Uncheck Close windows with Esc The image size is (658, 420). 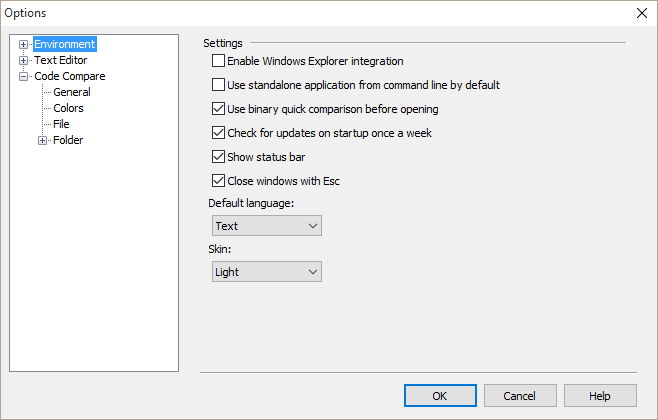click(219, 181)
